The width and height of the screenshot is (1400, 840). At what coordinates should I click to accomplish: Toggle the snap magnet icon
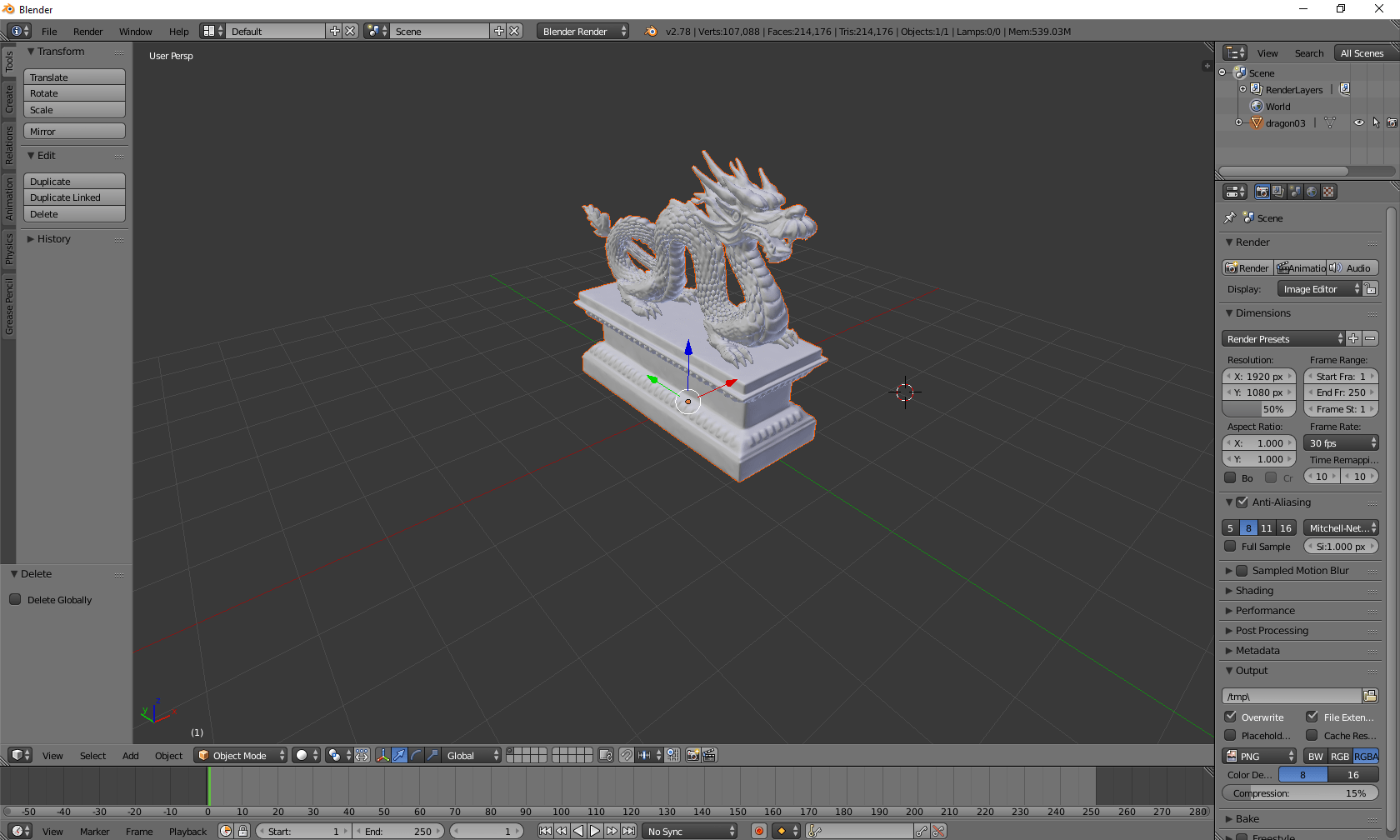click(x=626, y=755)
